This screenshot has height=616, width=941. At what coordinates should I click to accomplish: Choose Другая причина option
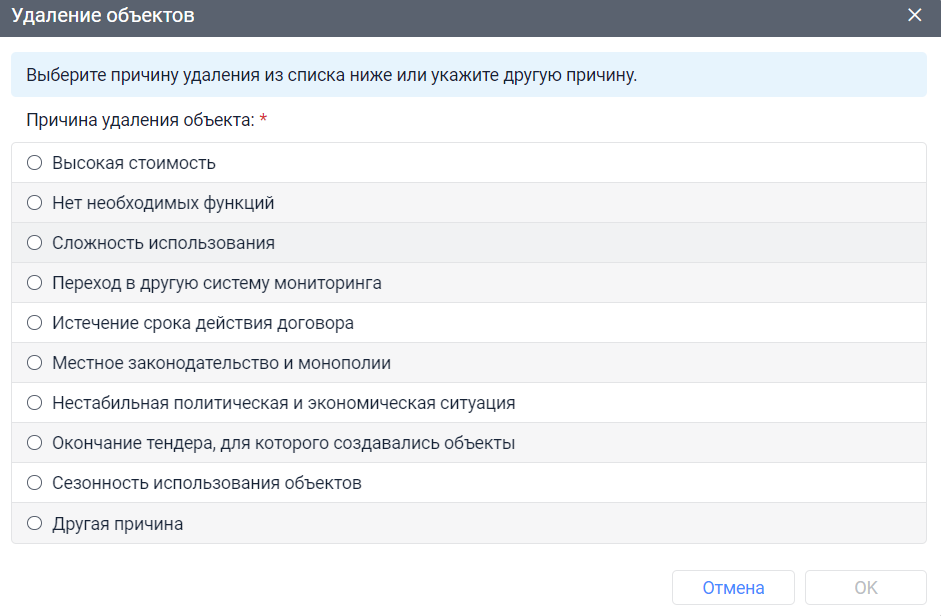tap(34, 523)
